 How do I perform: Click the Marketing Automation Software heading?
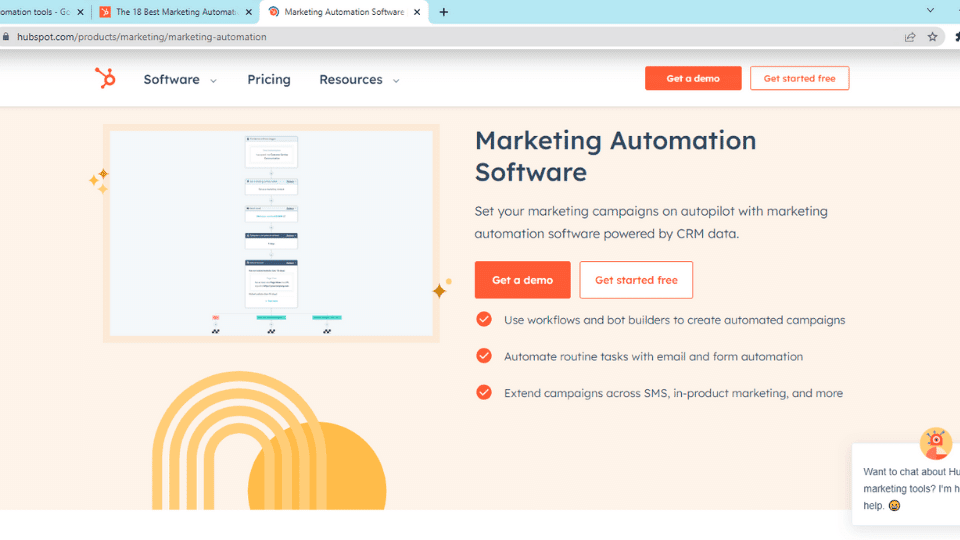coord(615,156)
